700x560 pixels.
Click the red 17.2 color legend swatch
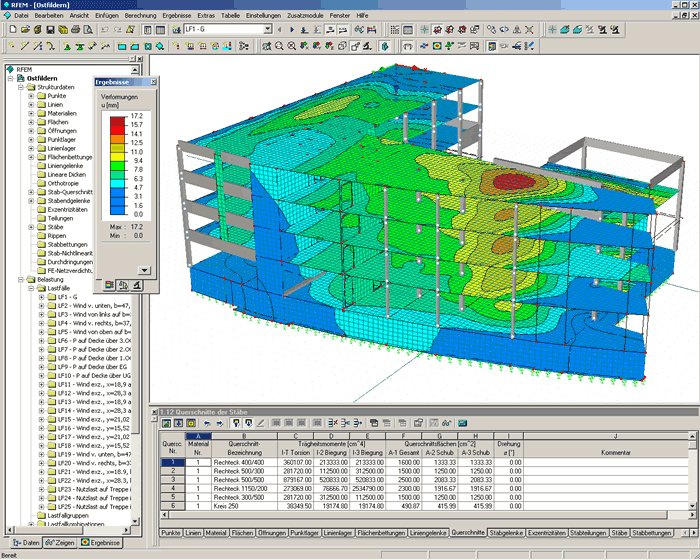tap(117, 121)
